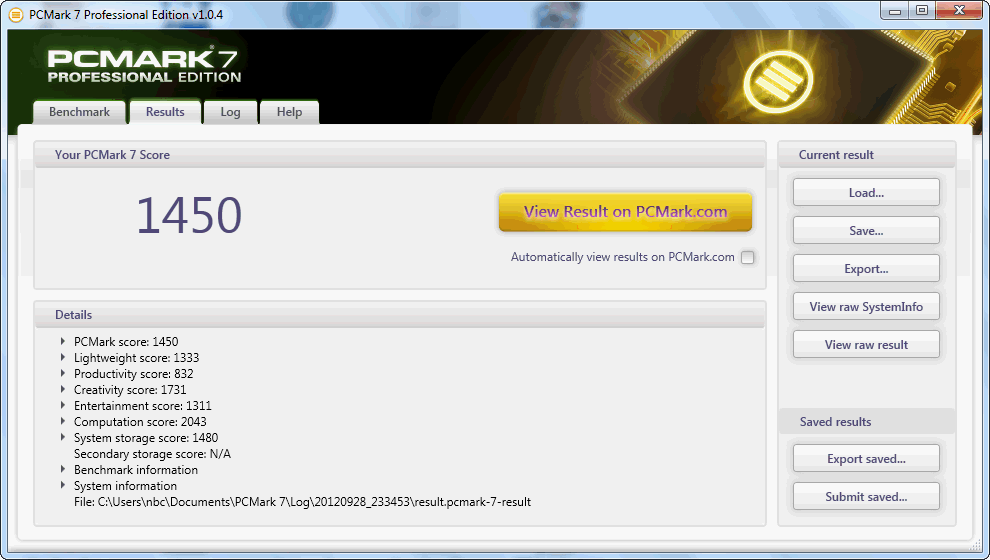990x560 pixels.
Task: Click the System storage score: 1480 text
Action: 146,437
